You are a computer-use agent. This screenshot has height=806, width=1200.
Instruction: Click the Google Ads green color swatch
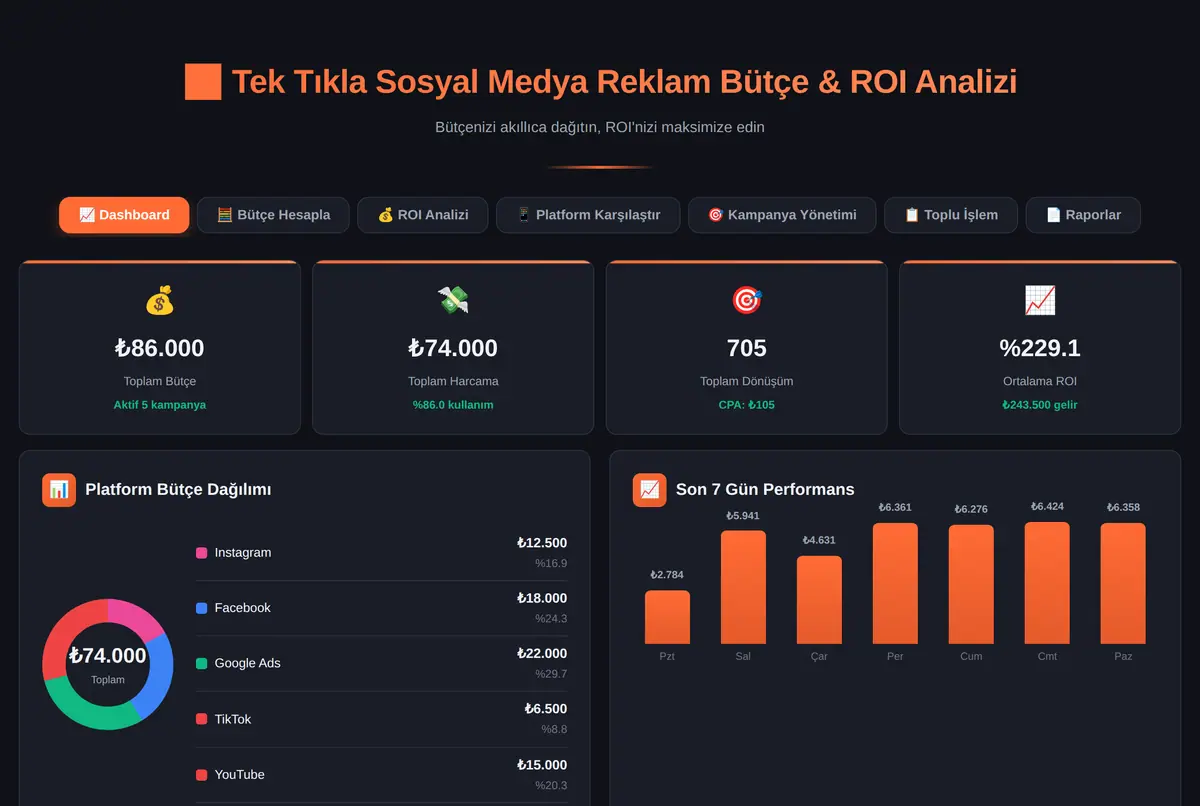pos(202,664)
